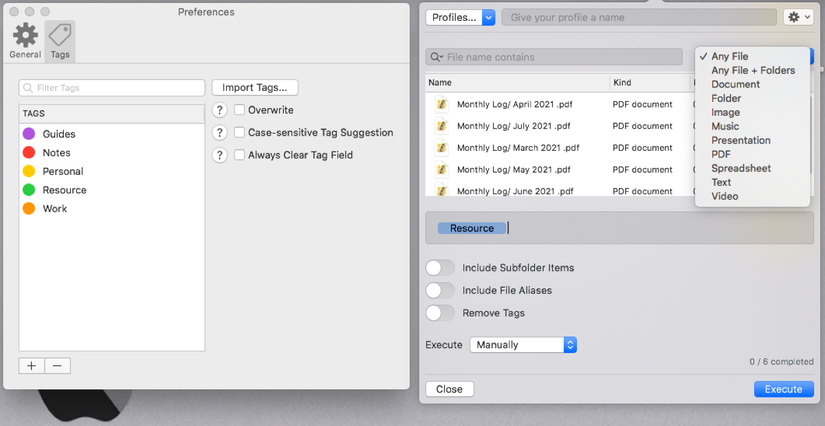Image resolution: width=825 pixels, height=426 pixels.
Task: Click the TAGS list header
Action: pos(112,114)
